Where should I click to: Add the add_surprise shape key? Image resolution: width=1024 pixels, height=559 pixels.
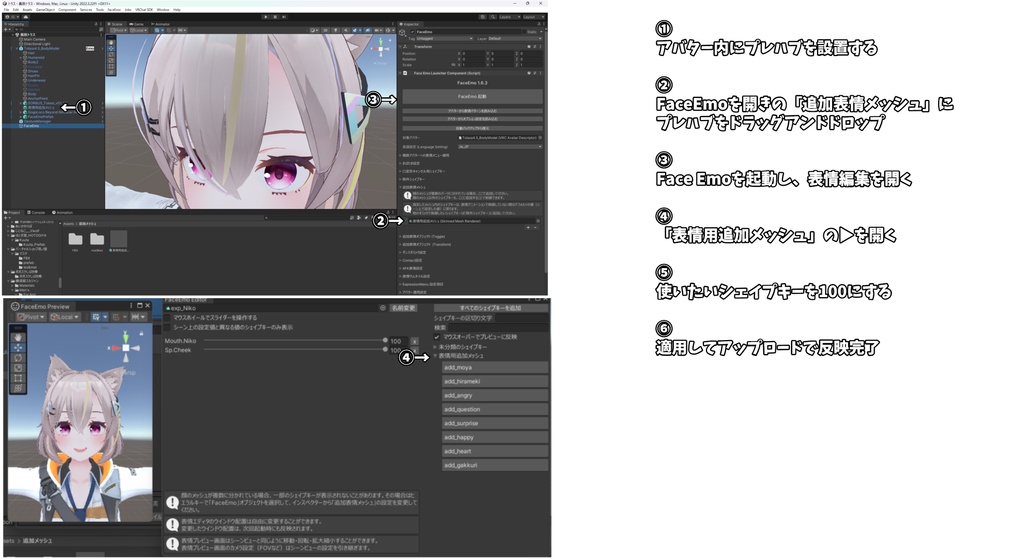(x=495, y=423)
